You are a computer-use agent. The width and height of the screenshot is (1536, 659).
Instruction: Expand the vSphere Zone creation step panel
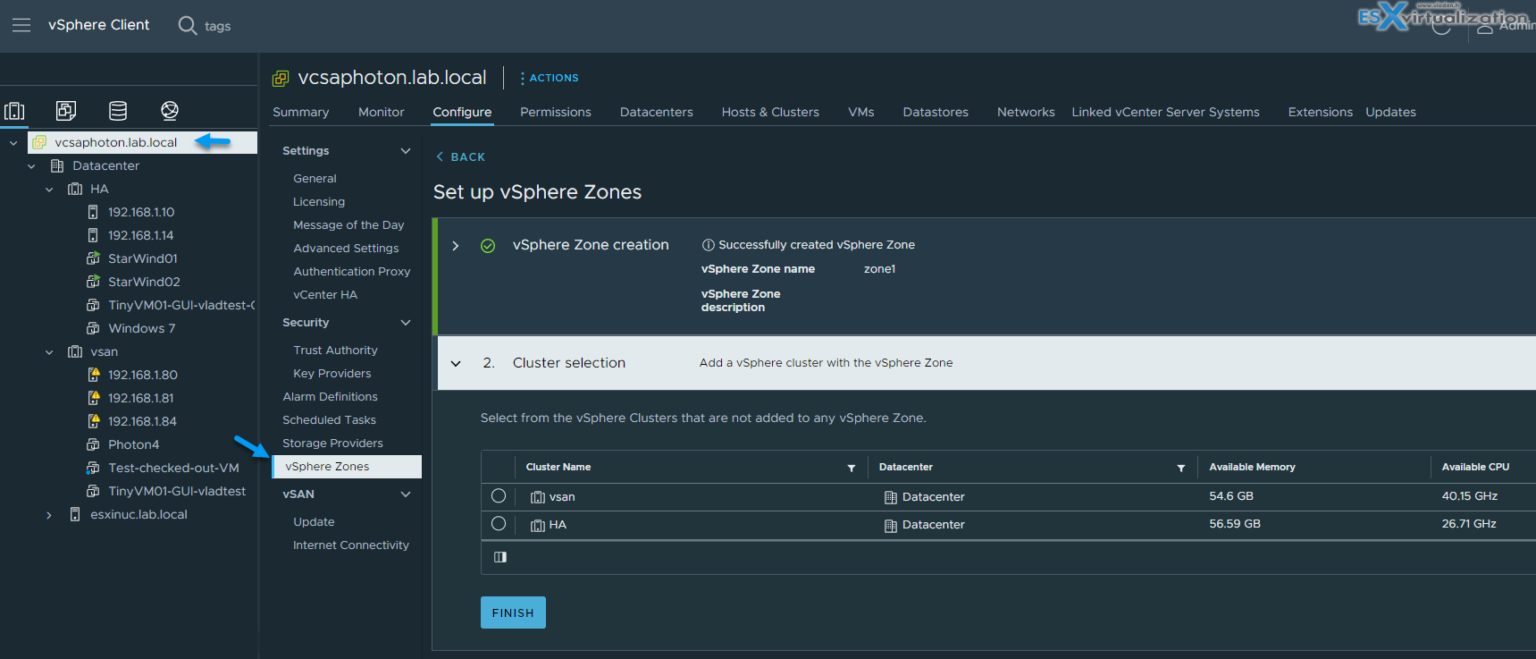pos(456,244)
